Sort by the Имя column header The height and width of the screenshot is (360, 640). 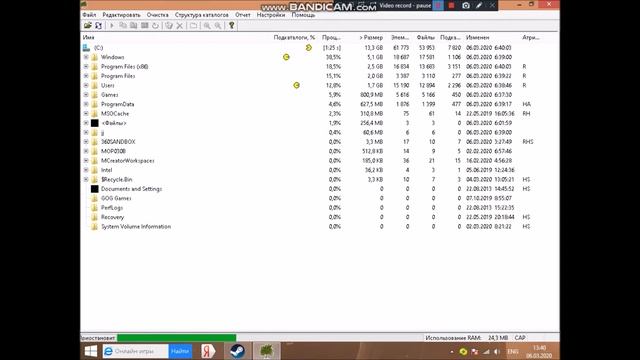tap(88, 37)
